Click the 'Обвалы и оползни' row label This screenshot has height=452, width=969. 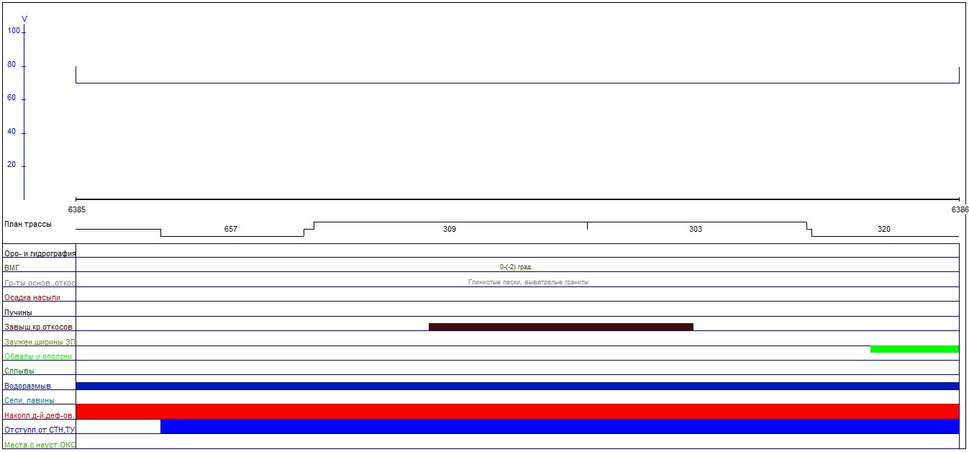[x=38, y=356]
